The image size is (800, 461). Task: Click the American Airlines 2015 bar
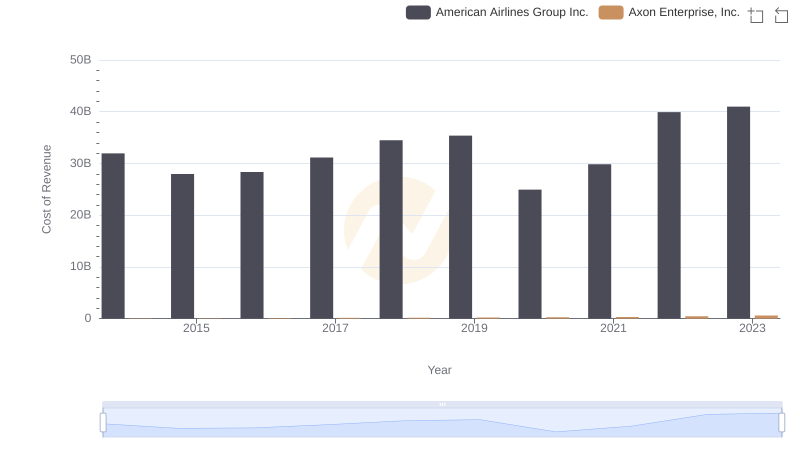click(x=183, y=246)
